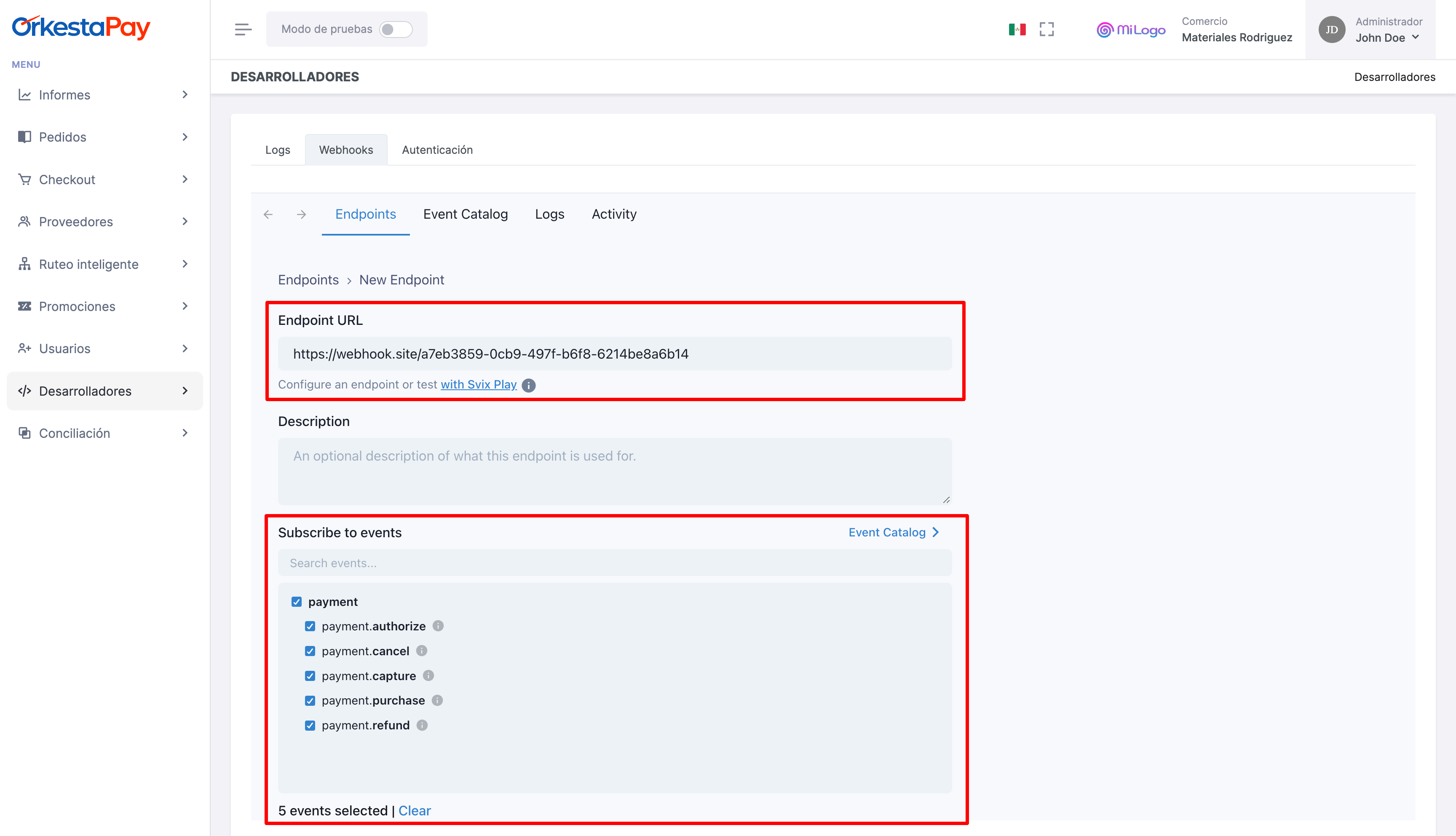Click the Checkout cart icon
The width and height of the screenshot is (1456, 836).
(24, 179)
